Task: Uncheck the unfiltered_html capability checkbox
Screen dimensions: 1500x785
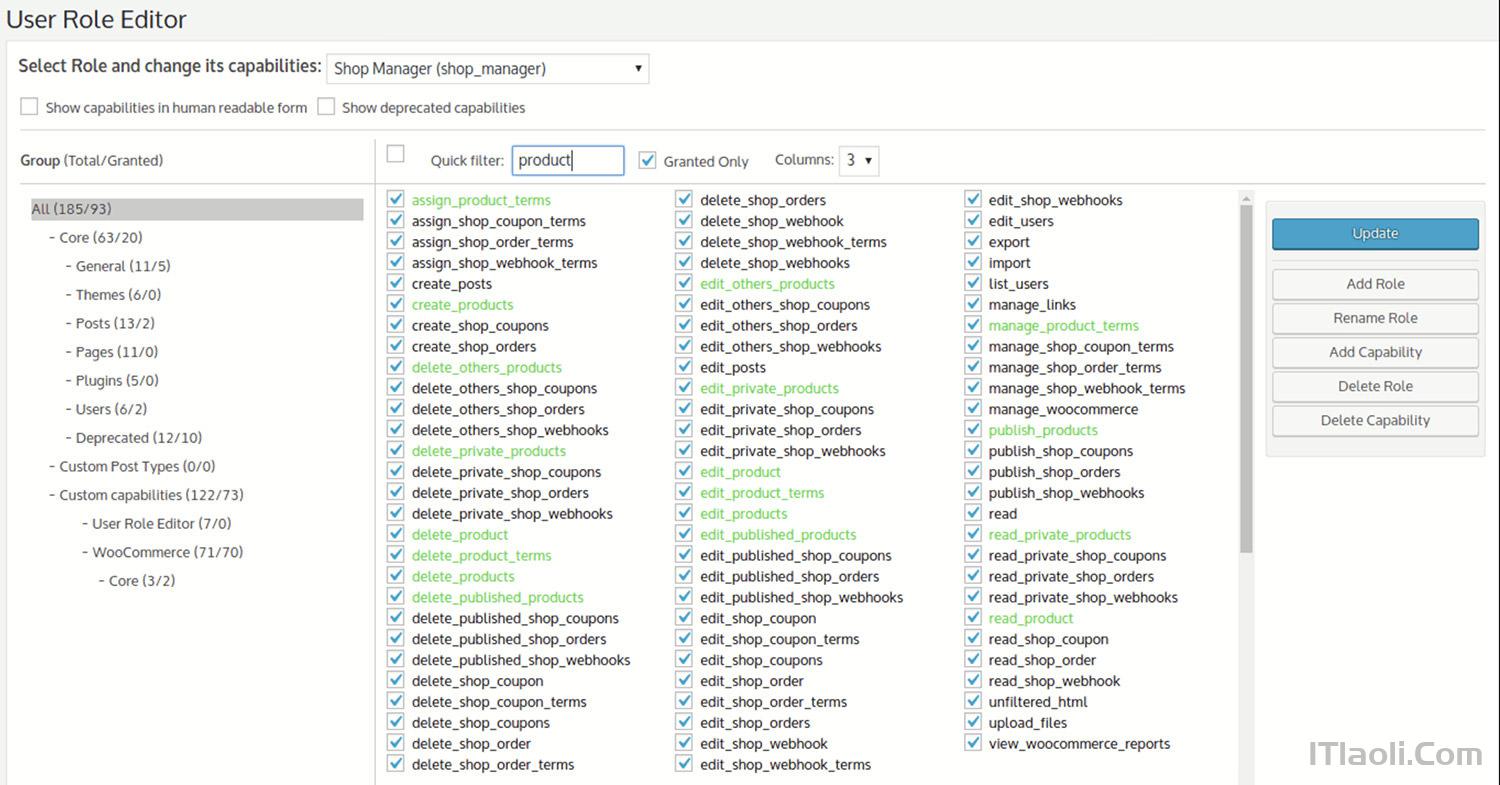Action: 973,702
